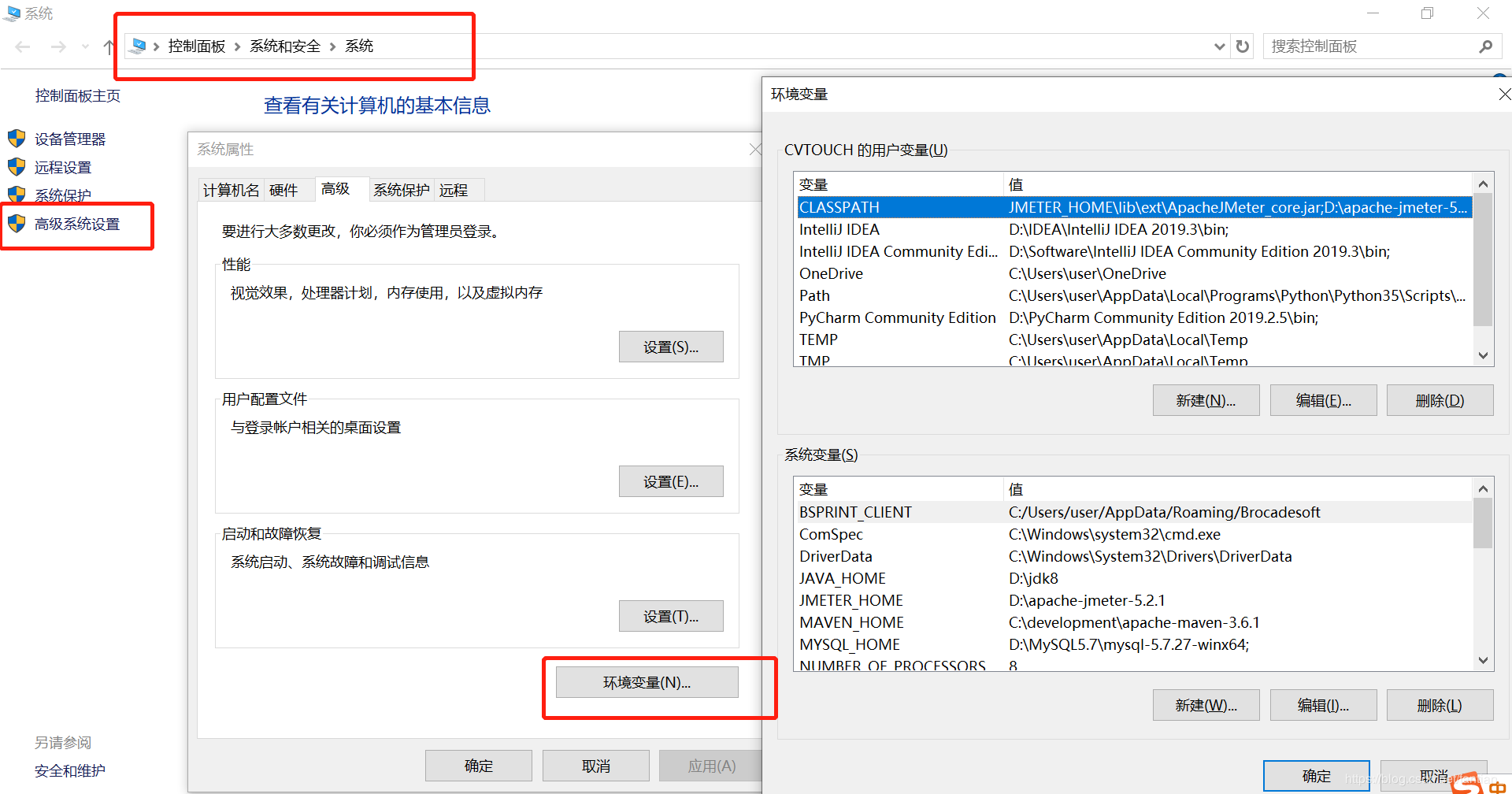
Task: Click the shield icon next to 设备管理器
Action: 17,138
